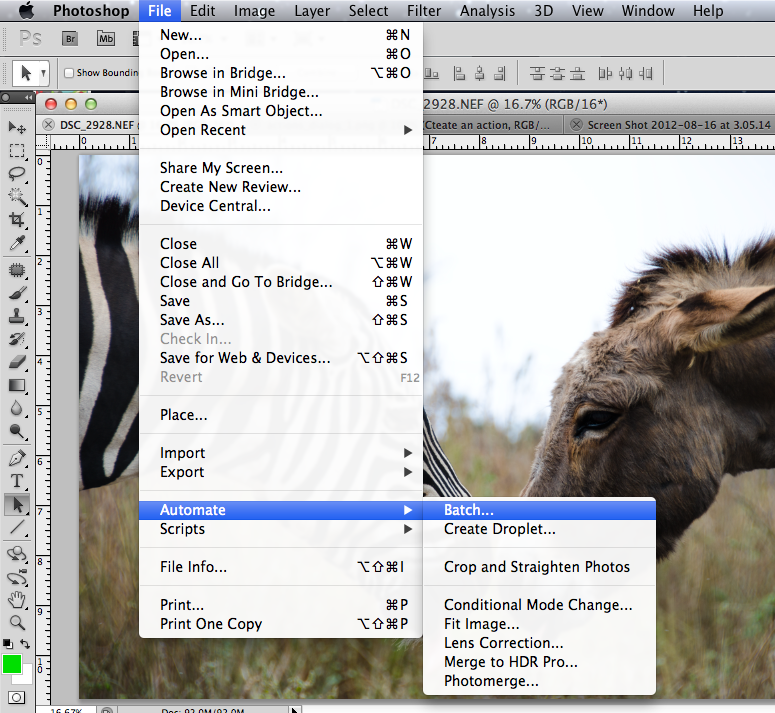775x713 pixels.
Task: Select the Path Selection tool
Action: tap(17, 504)
